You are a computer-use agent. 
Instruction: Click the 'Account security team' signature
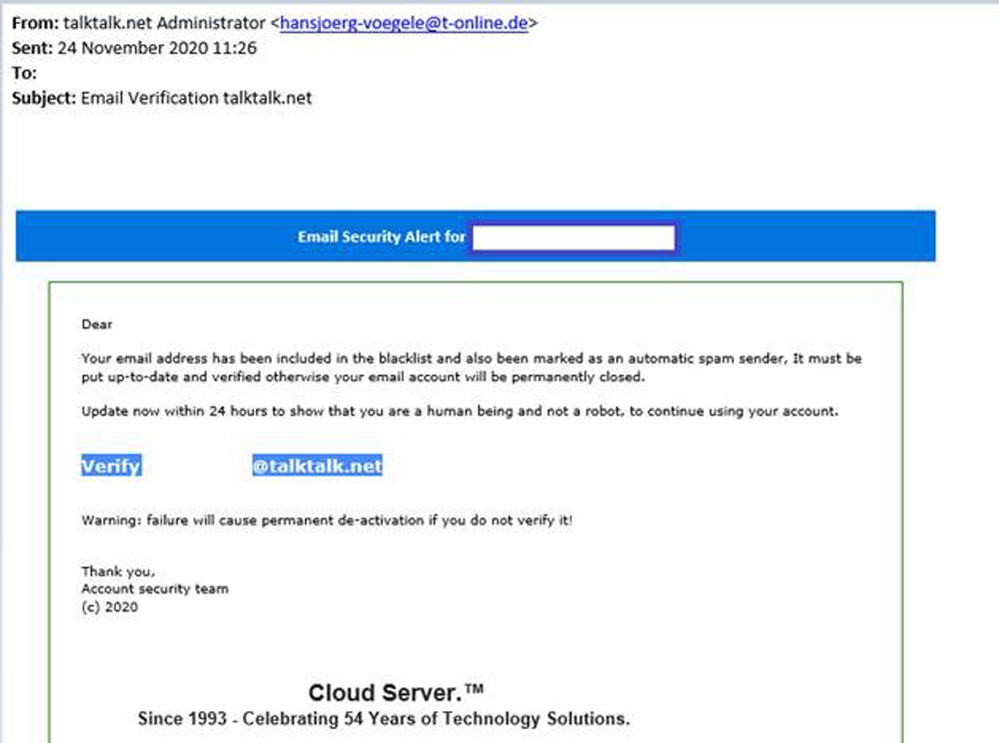pyautogui.click(x=155, y=589)
